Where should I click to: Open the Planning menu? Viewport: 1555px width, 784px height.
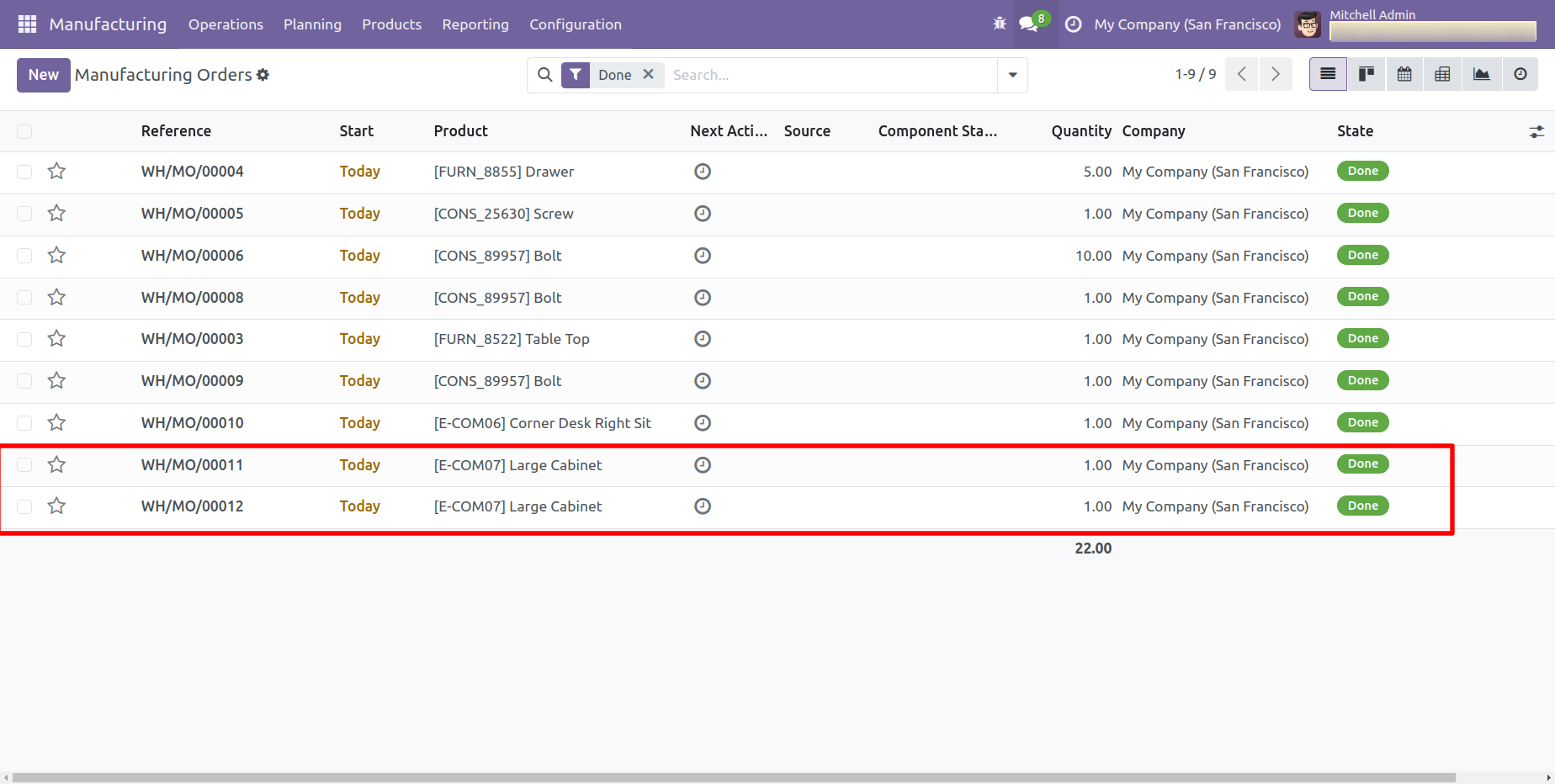click(312, 24)
